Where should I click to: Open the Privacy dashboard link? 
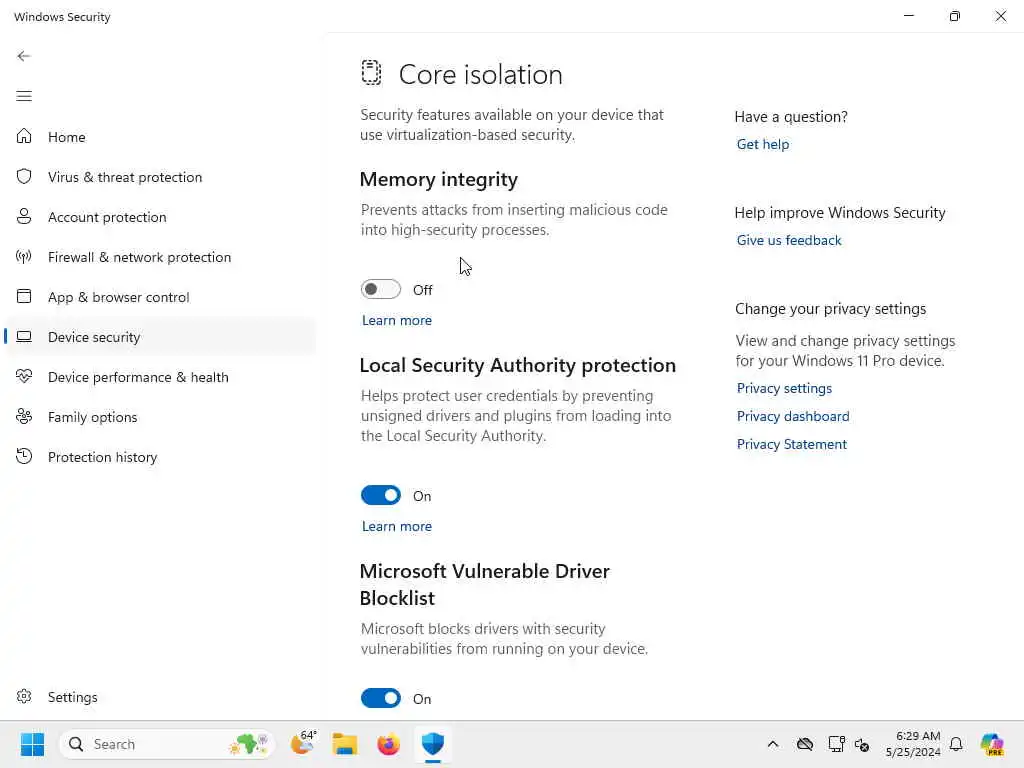(x=793, y=416)
